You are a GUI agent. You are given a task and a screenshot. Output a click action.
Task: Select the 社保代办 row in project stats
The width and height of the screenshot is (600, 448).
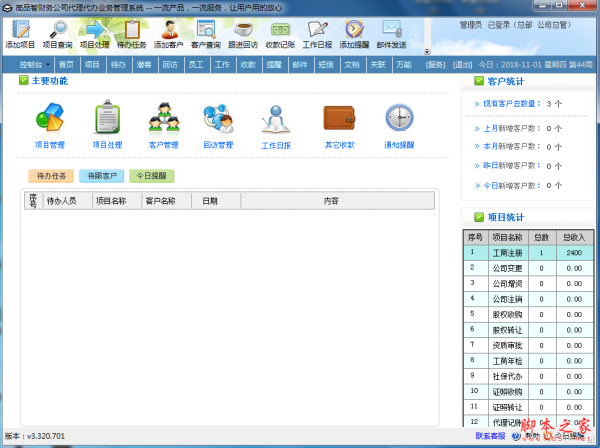pos(528,376)
